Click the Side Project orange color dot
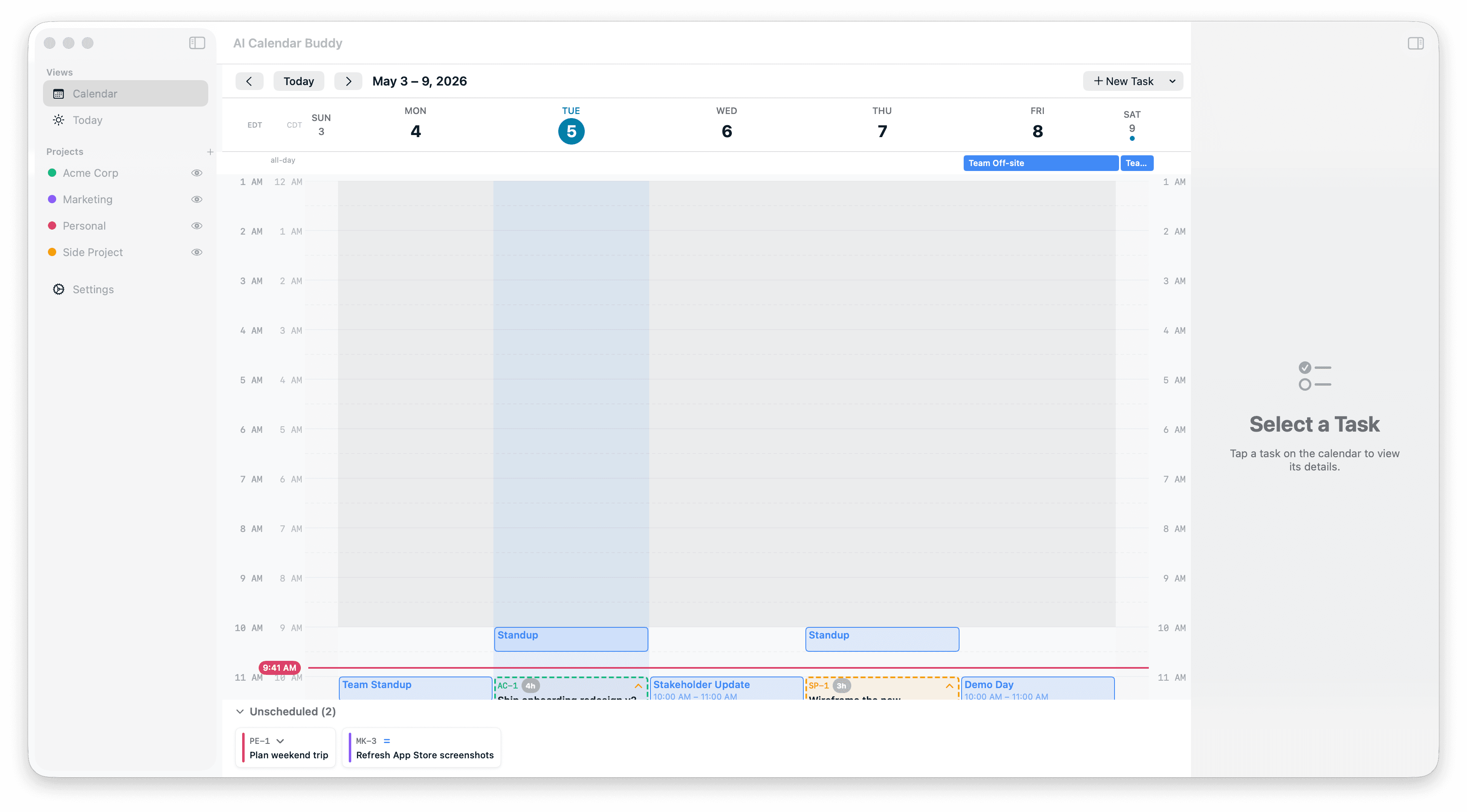Image resolution: width=1467 pixels, height=812 pixels. tap(52, 252)
